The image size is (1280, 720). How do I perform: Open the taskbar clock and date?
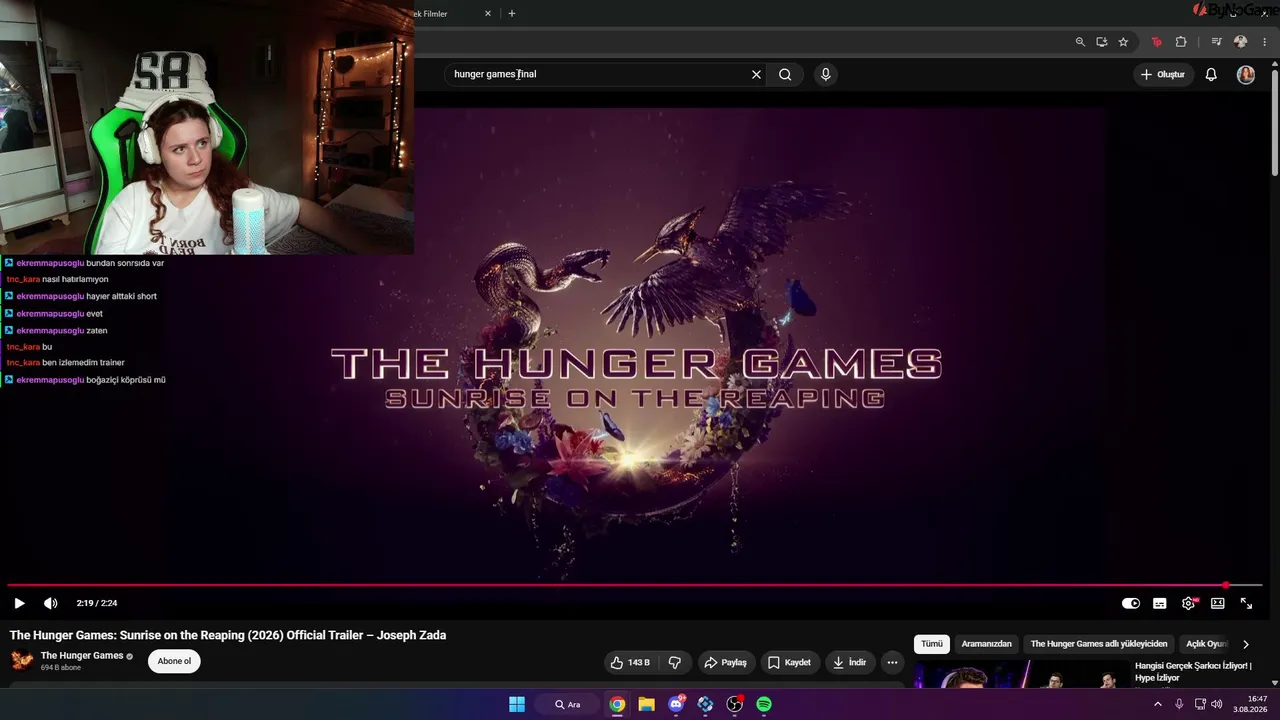[1252, 704]
